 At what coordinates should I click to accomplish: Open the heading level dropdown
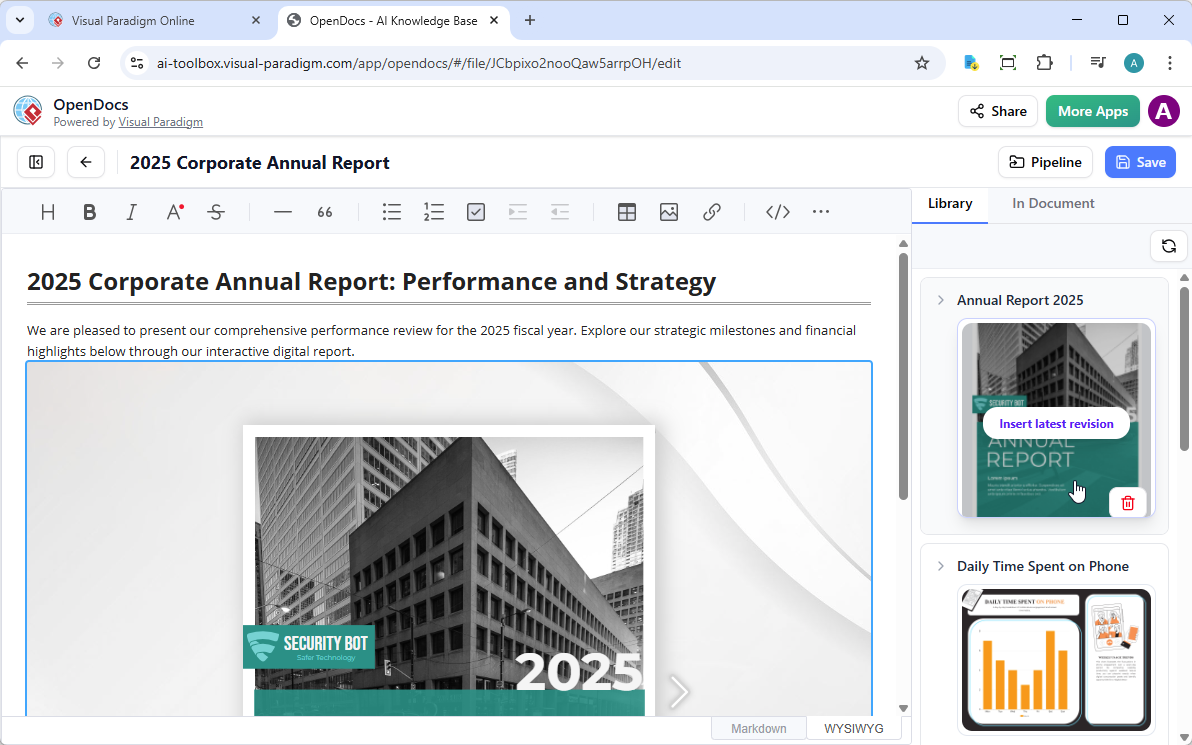pos(48,212)
